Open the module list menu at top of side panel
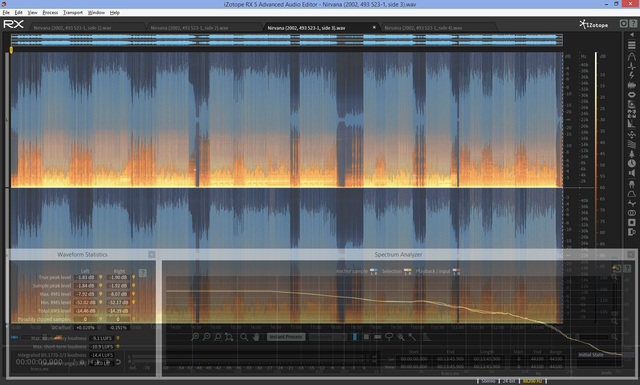The height and width of the screenshot is (385, 640). 631,45
